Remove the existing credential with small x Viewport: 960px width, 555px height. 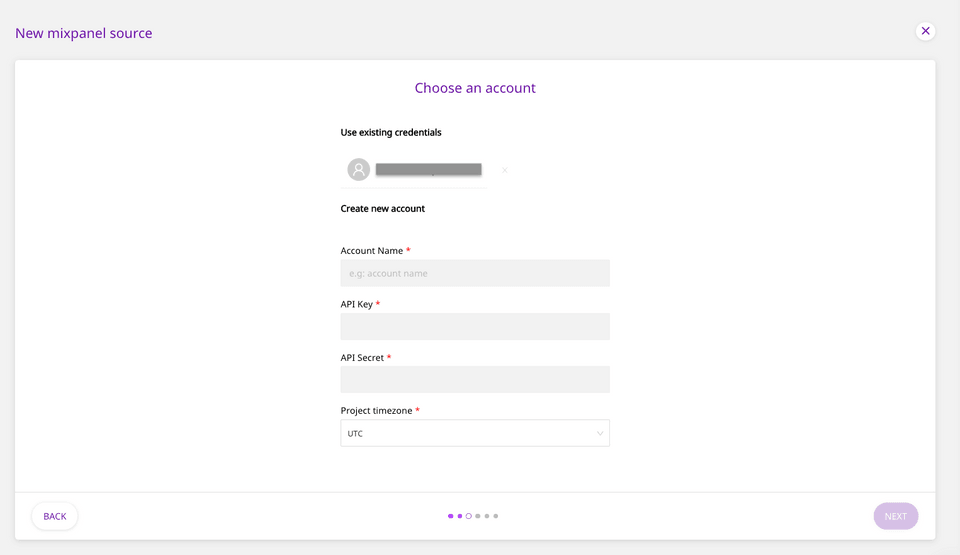pos(504,170)
